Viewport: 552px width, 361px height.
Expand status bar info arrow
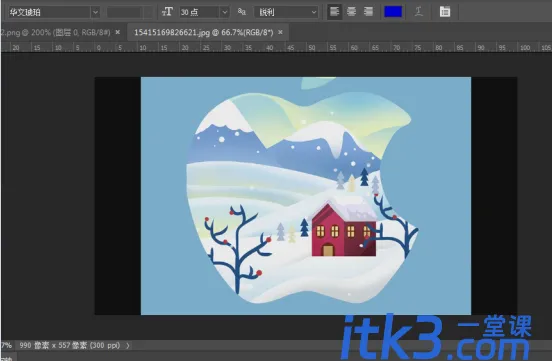click(128, 346)
